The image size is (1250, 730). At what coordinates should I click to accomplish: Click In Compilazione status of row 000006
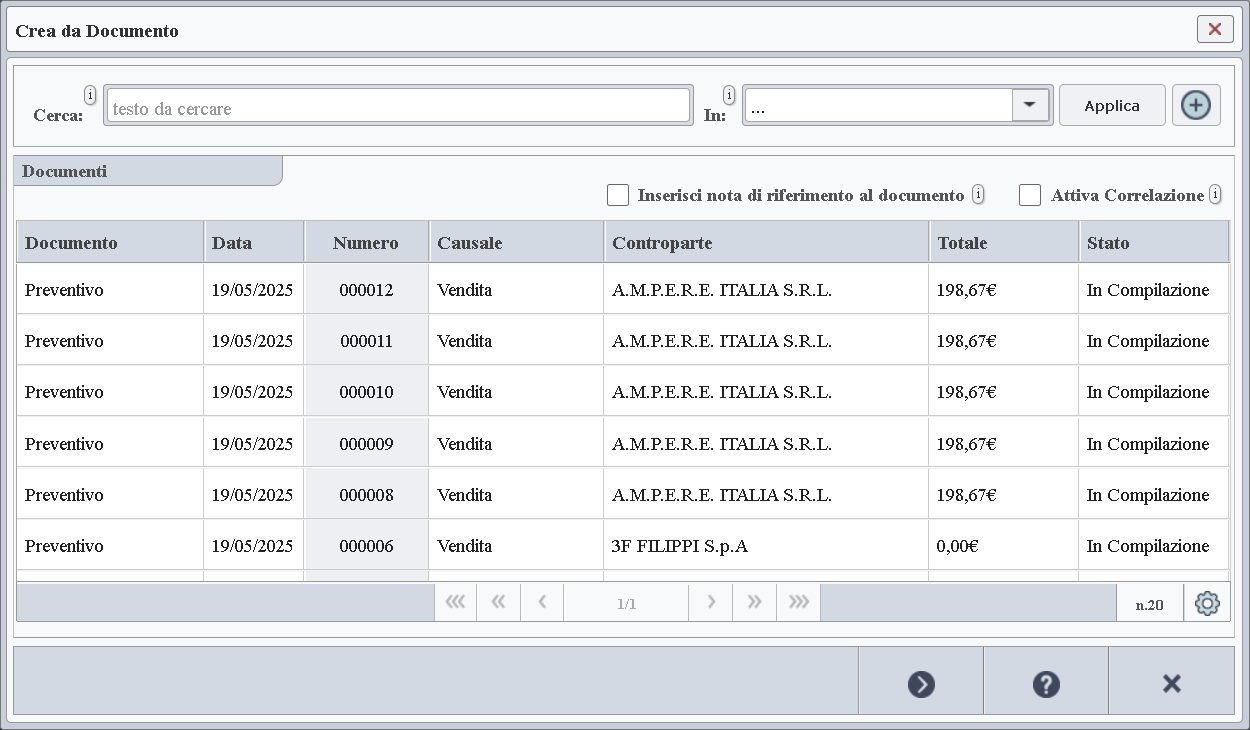tap(1153, 546)
